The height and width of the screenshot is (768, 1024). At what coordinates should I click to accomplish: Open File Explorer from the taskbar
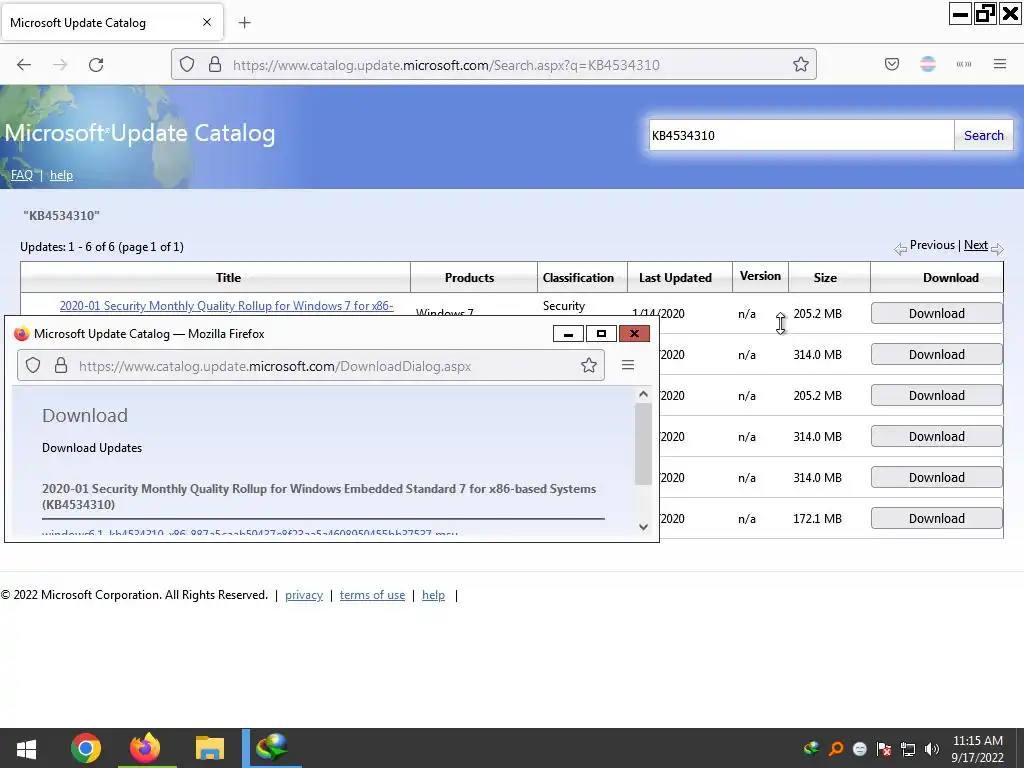click(x=210, y=748)
